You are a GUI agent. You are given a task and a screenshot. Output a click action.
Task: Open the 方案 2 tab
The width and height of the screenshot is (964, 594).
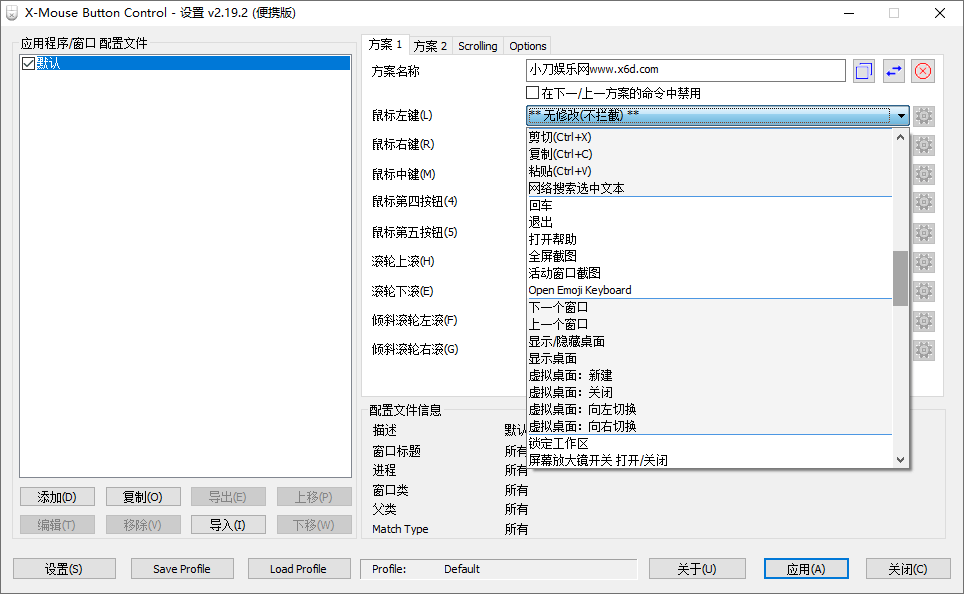click(x=430, y=45)
